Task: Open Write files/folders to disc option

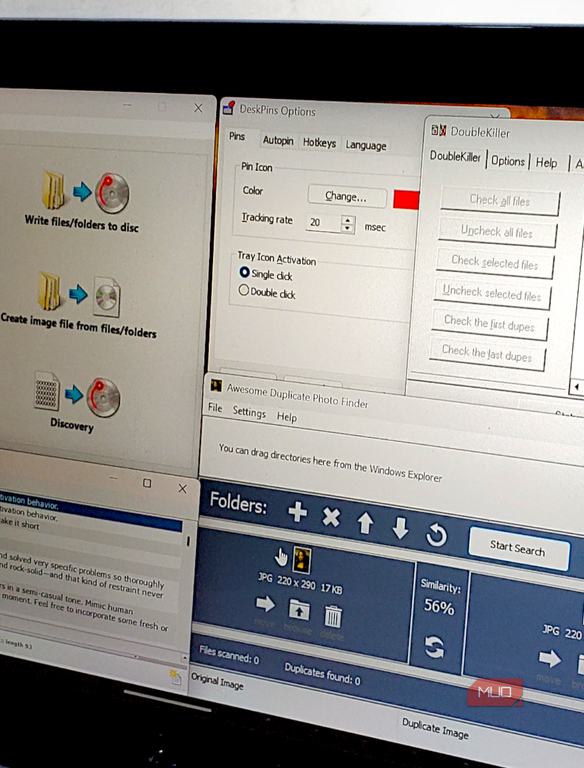Action: coord(82,202)
